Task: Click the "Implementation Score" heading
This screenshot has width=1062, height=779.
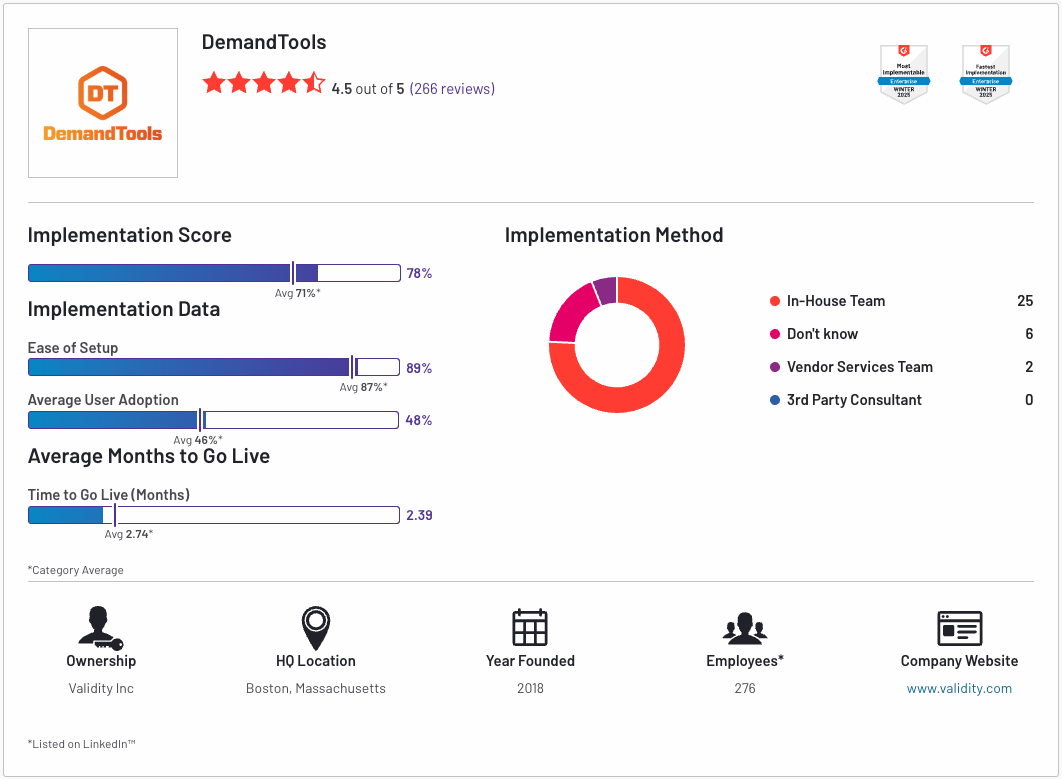Action: point(129,235)
